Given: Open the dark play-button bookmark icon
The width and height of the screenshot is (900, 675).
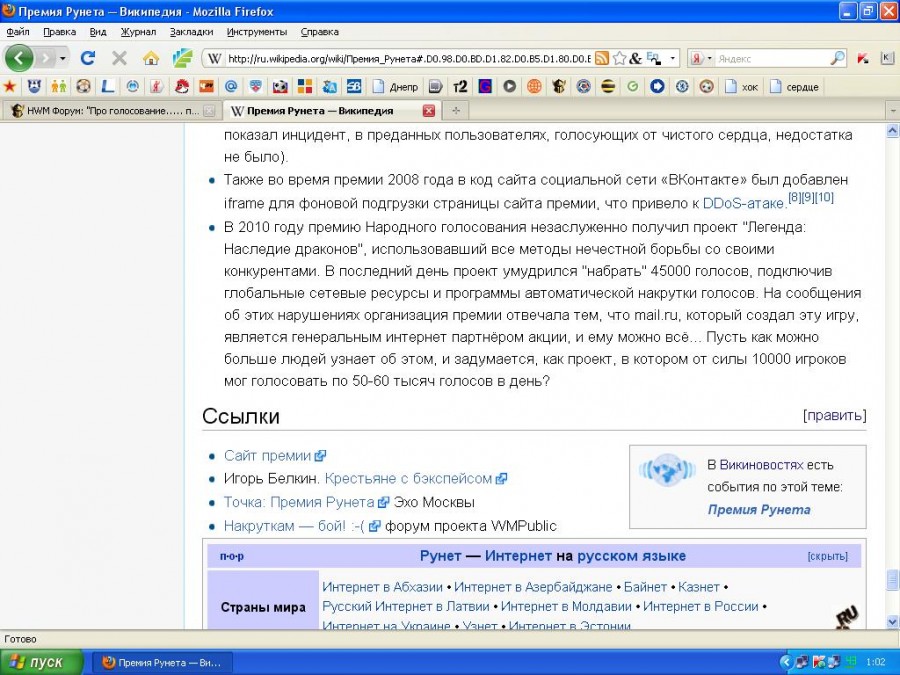Looking at the screenshot, I should coord(510,87).
